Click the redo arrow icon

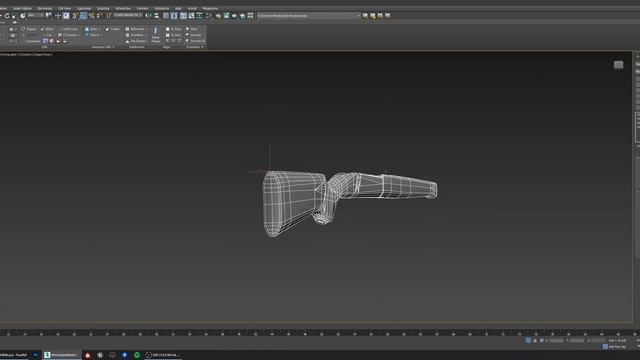7,16
